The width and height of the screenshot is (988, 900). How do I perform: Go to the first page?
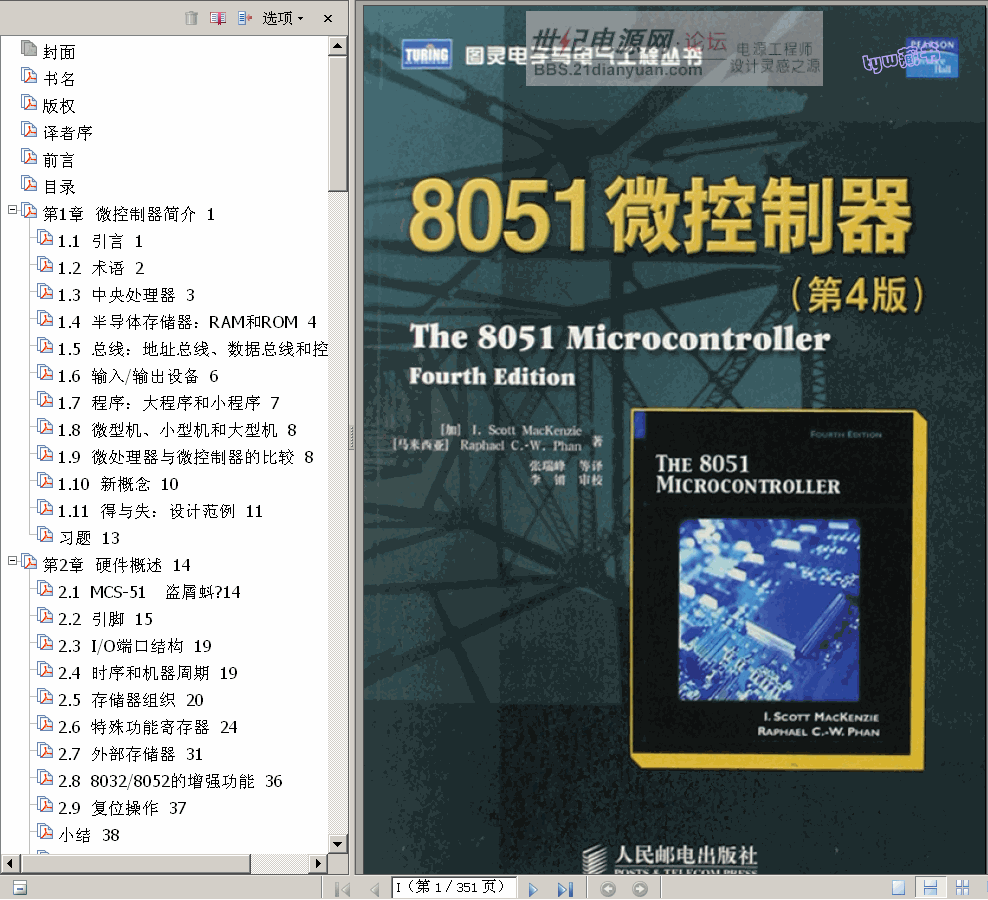click(x=343, y=889)
